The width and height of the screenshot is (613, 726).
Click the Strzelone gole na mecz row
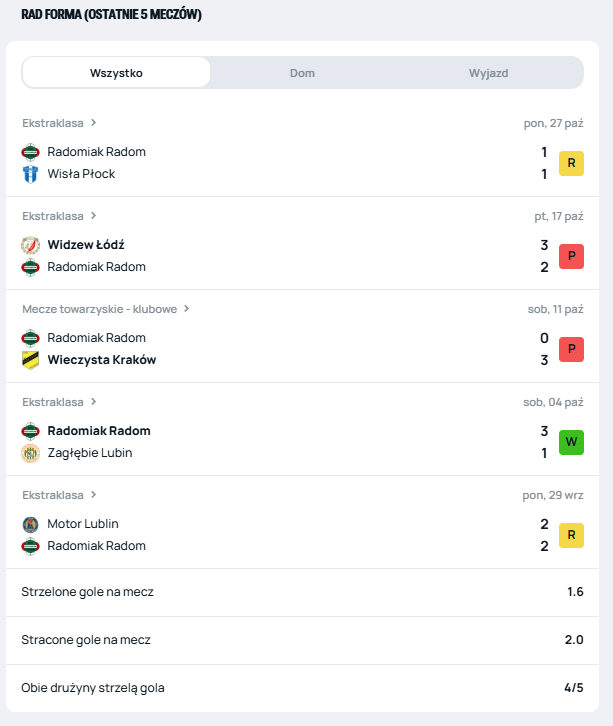[300, 592]
